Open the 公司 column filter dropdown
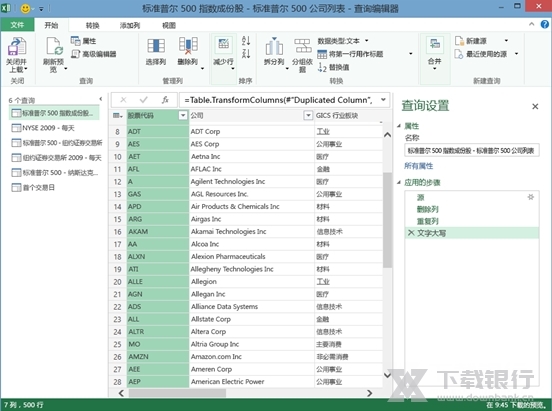The image size is (552, 411). tap(308, 115)
